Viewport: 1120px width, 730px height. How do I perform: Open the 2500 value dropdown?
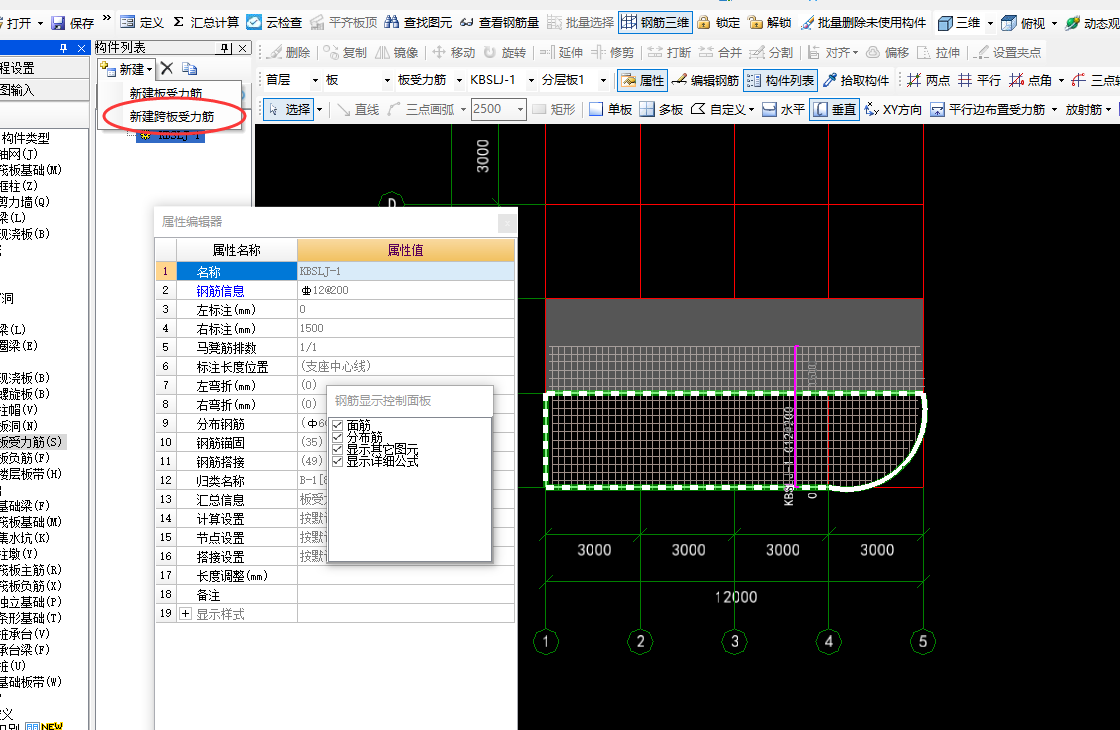pos(521,109)
